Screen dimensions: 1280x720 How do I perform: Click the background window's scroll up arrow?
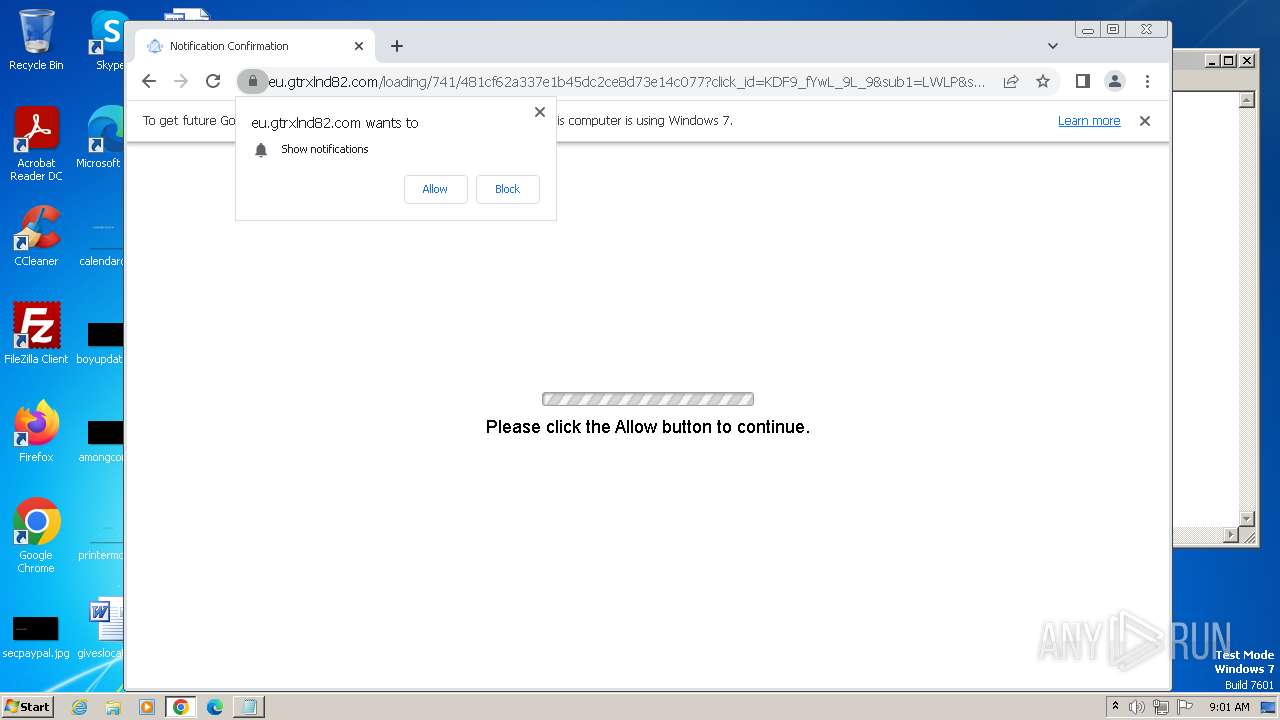pyautogui.click(x=1247, y=100)
